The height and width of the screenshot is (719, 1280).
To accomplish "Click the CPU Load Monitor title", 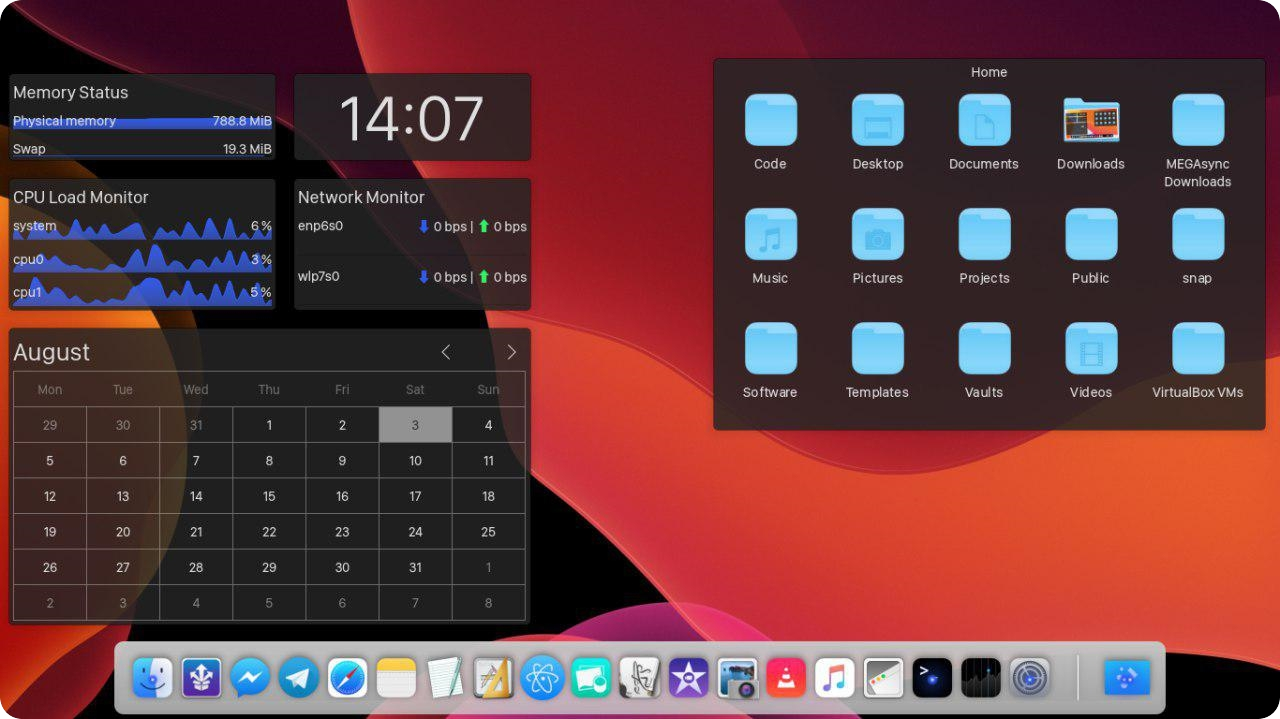I will (81, 197).
